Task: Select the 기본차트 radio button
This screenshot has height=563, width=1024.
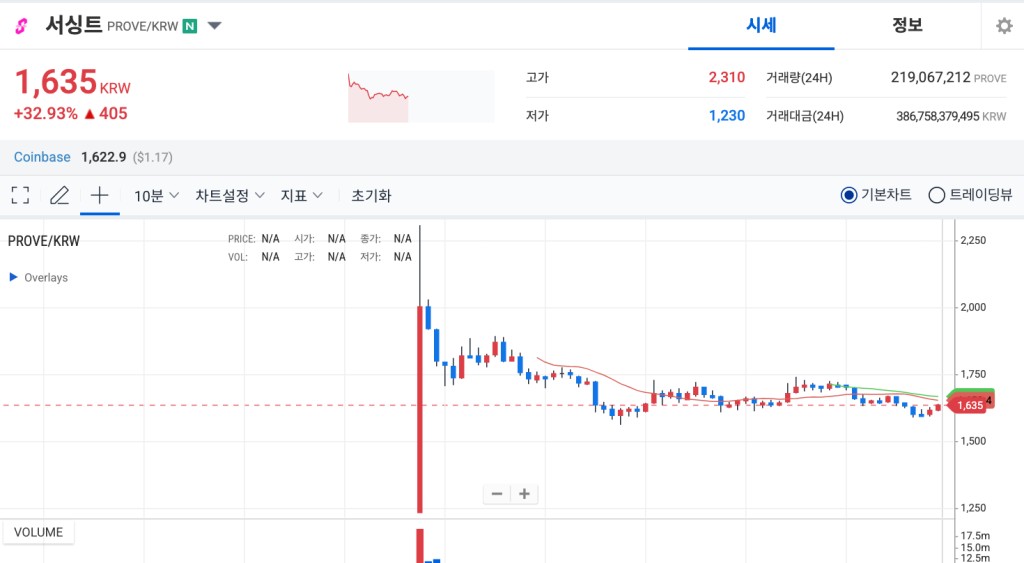Action: (x=849, y=195)
